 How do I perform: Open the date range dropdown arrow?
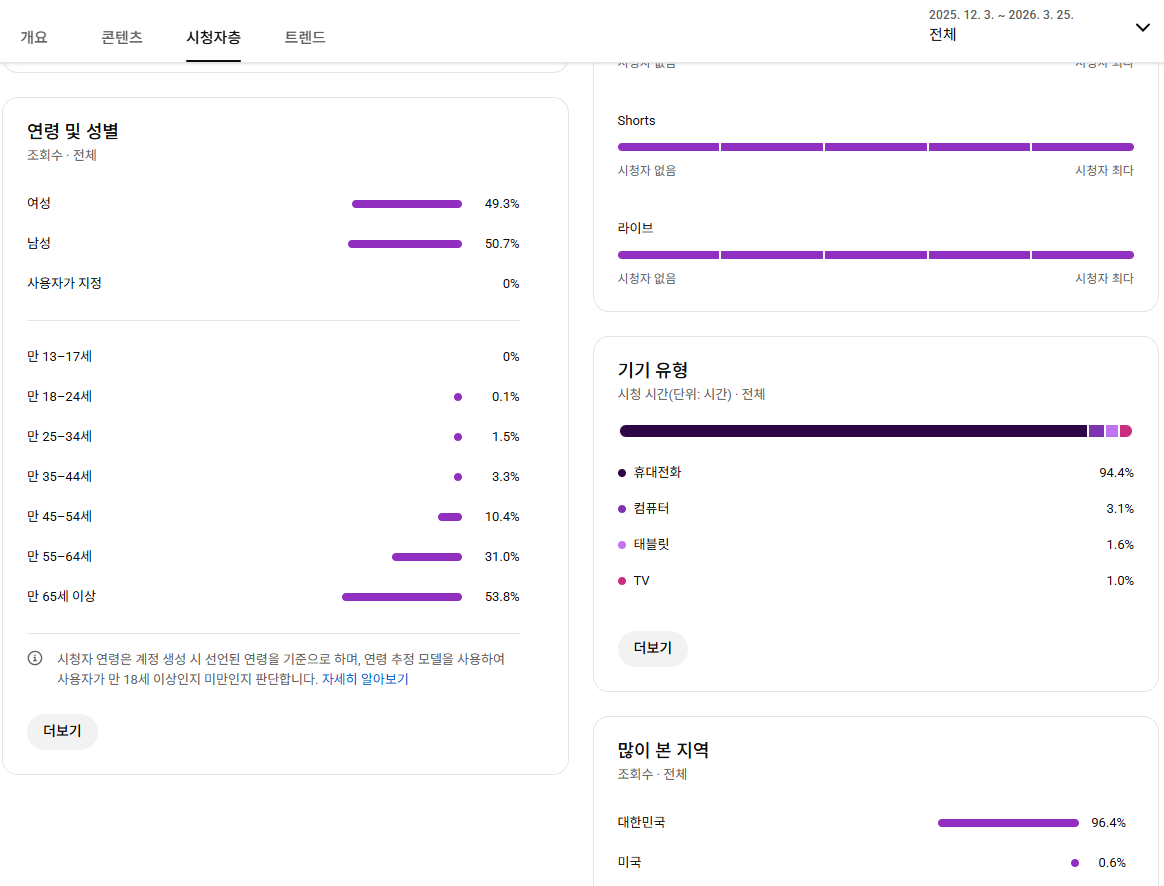pos(1142,27)
